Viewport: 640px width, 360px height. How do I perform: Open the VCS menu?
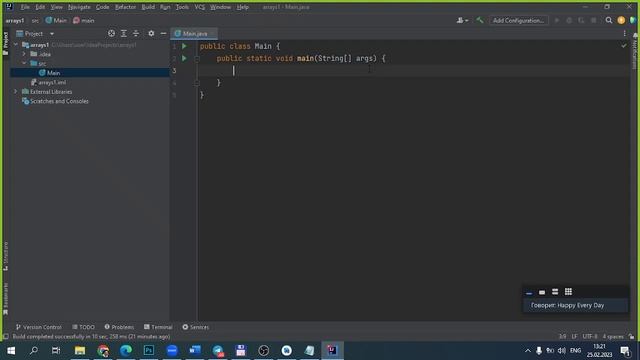coord(200,7)
